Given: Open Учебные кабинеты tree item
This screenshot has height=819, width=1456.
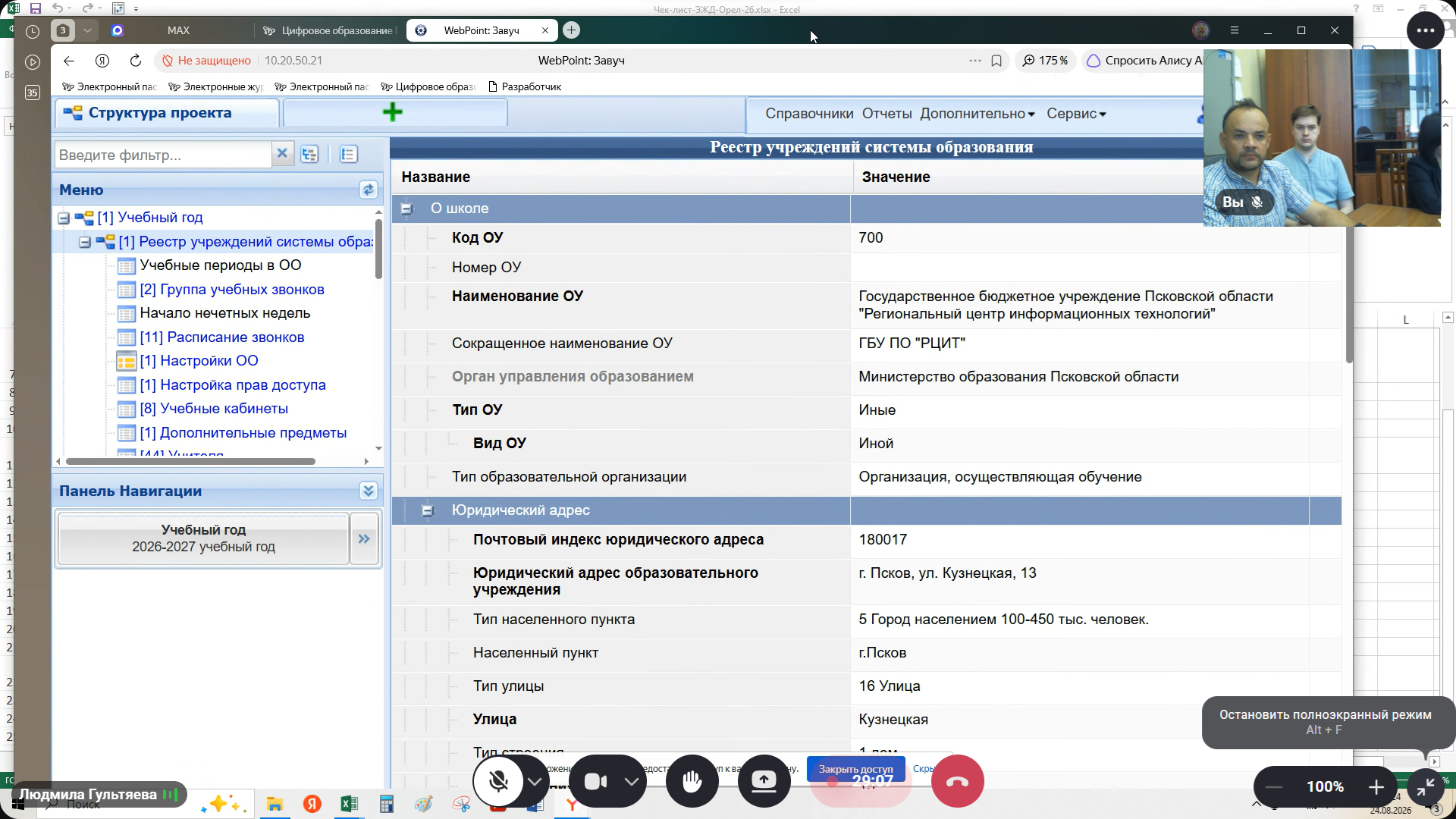Looking at the screenshot, I should (214, 409).
